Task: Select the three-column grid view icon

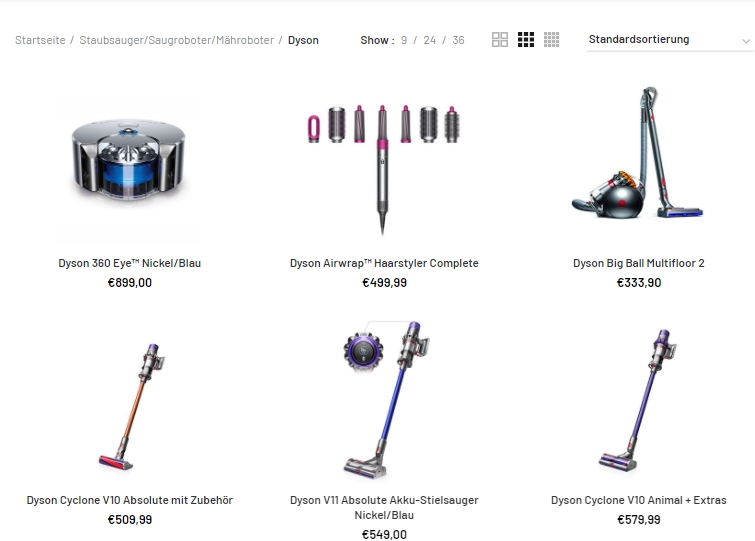Action: pyautogui.click(x=526, y=39)
